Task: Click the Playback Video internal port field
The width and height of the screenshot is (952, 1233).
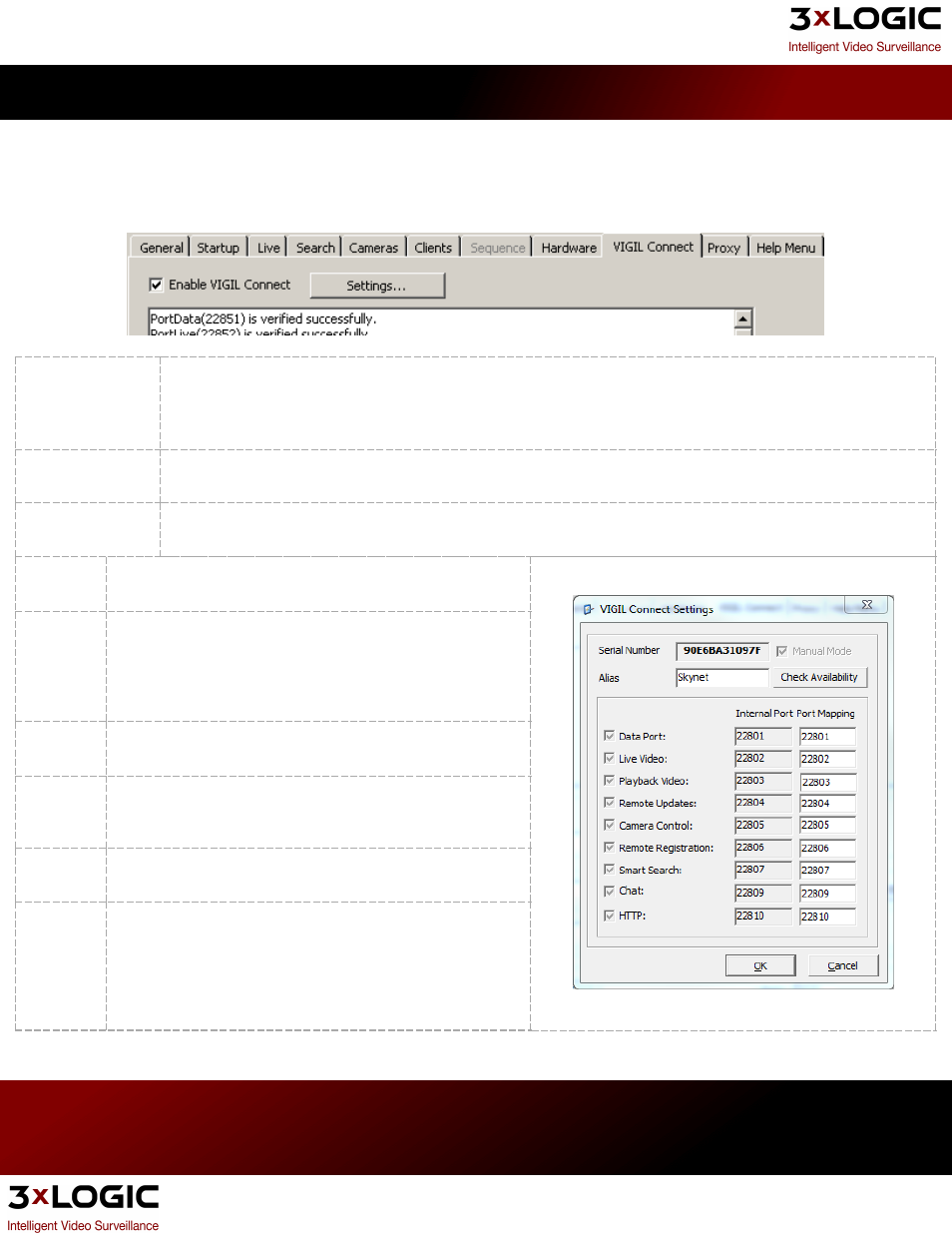Action: (763, 781)
